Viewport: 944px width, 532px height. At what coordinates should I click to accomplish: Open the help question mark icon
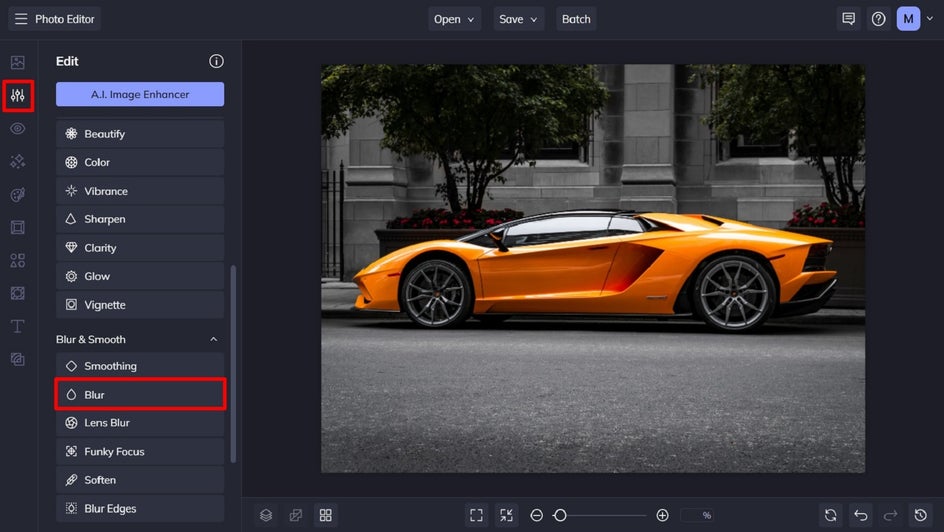pos(878,19)
